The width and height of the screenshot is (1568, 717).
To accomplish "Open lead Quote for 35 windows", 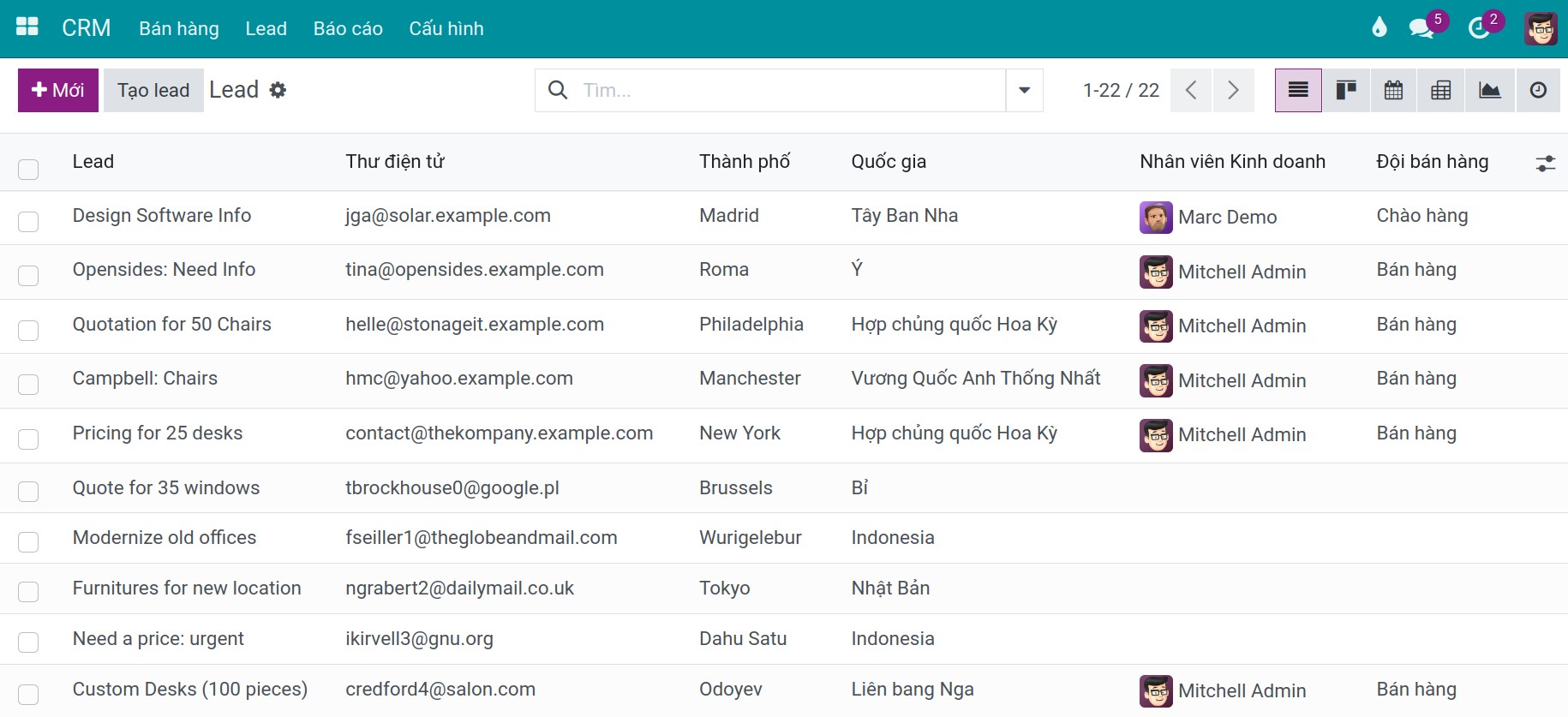I will 166,487.
